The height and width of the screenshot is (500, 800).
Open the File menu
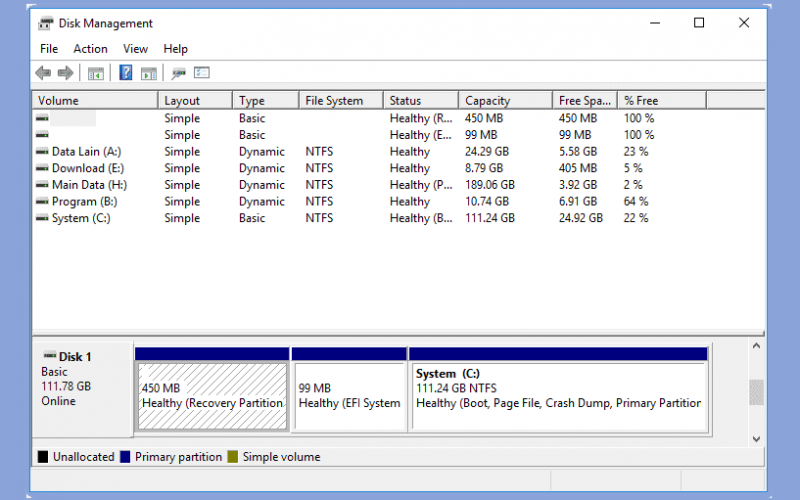49,49
